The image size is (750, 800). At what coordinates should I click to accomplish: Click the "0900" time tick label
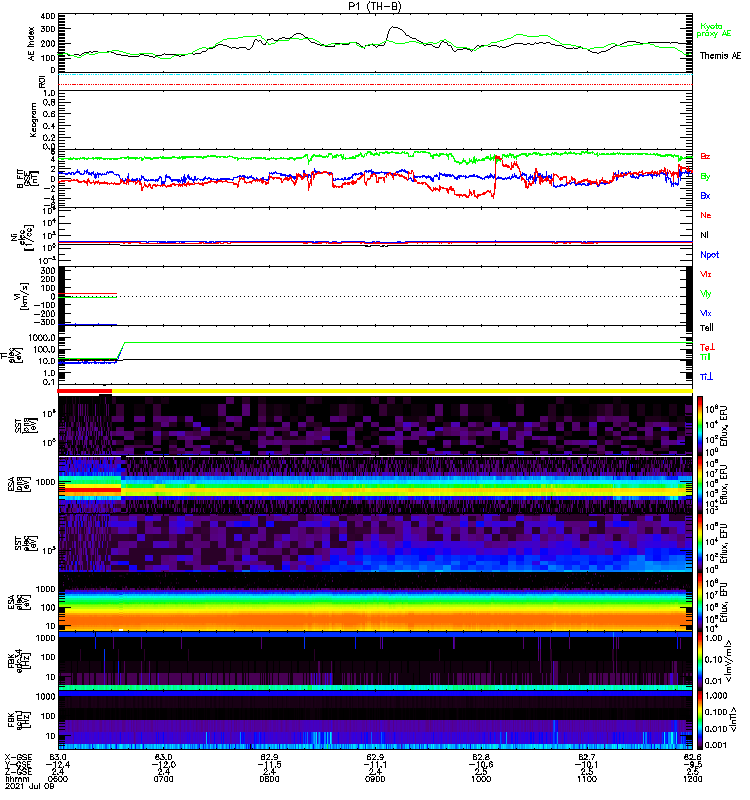click(375, 779)
